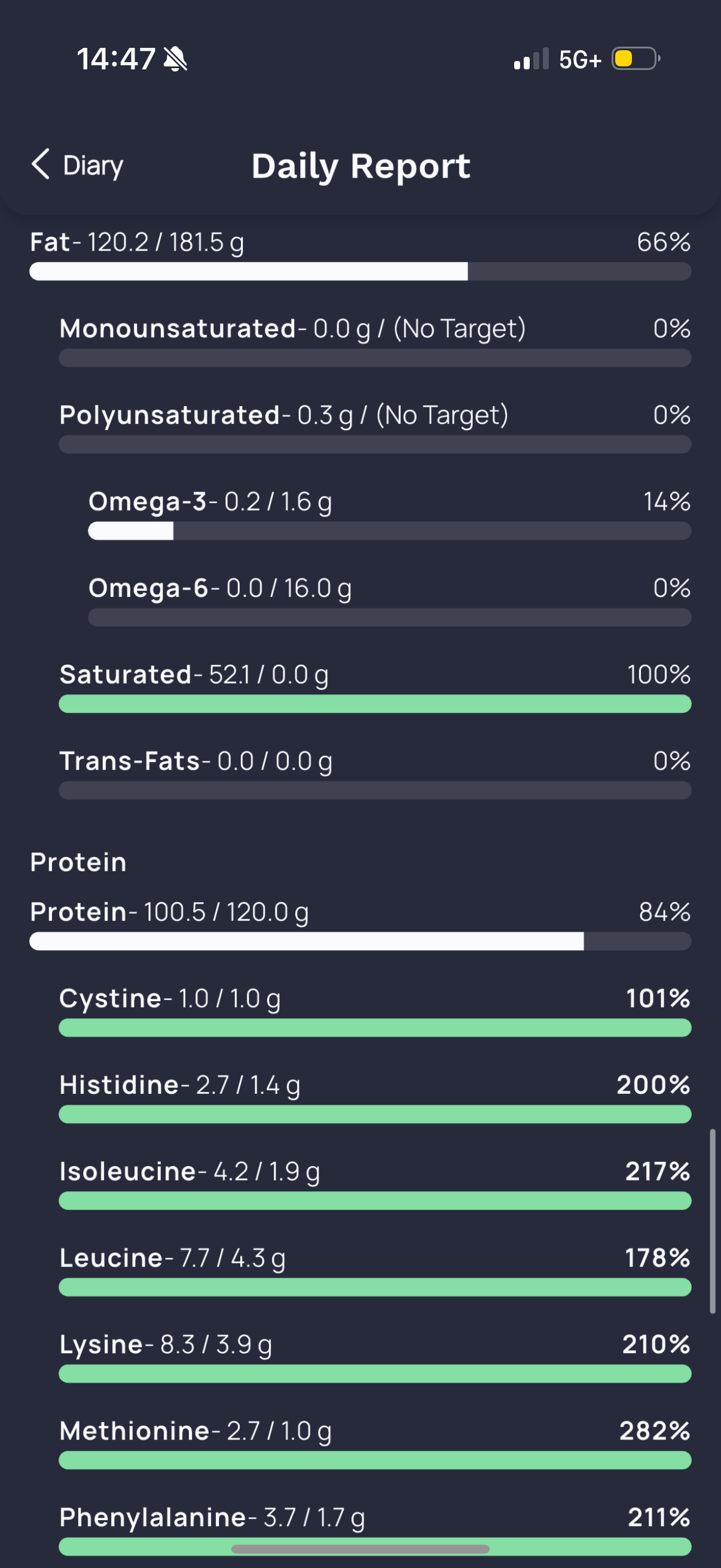Open the Fat 120.2 / 181.5 g row

(x=360, y=254)
